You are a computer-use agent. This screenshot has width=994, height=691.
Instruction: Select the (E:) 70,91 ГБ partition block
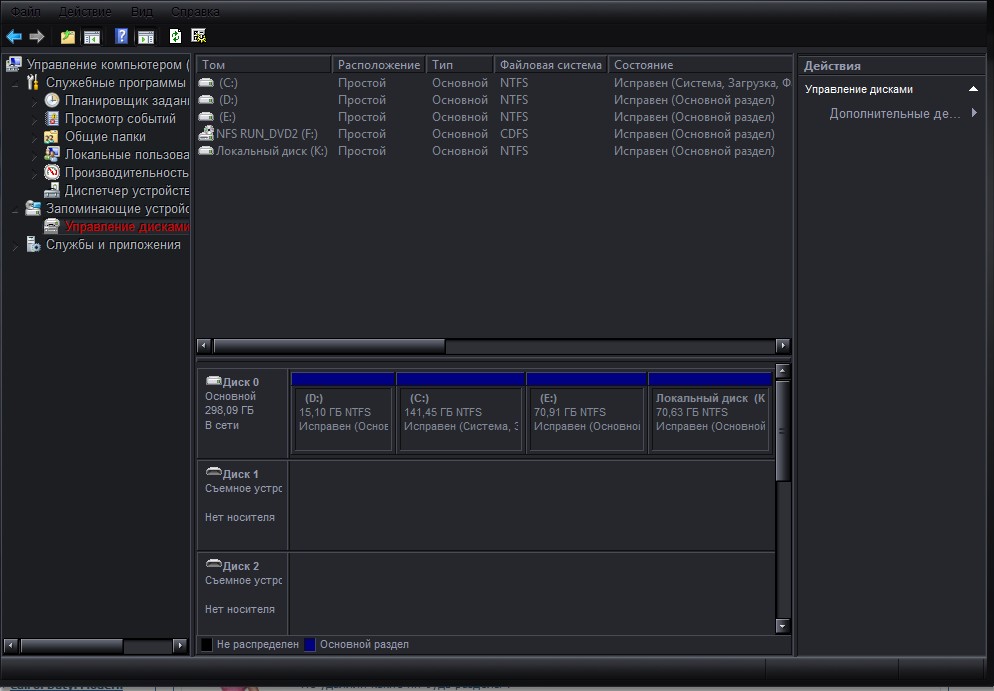(586, 412)
